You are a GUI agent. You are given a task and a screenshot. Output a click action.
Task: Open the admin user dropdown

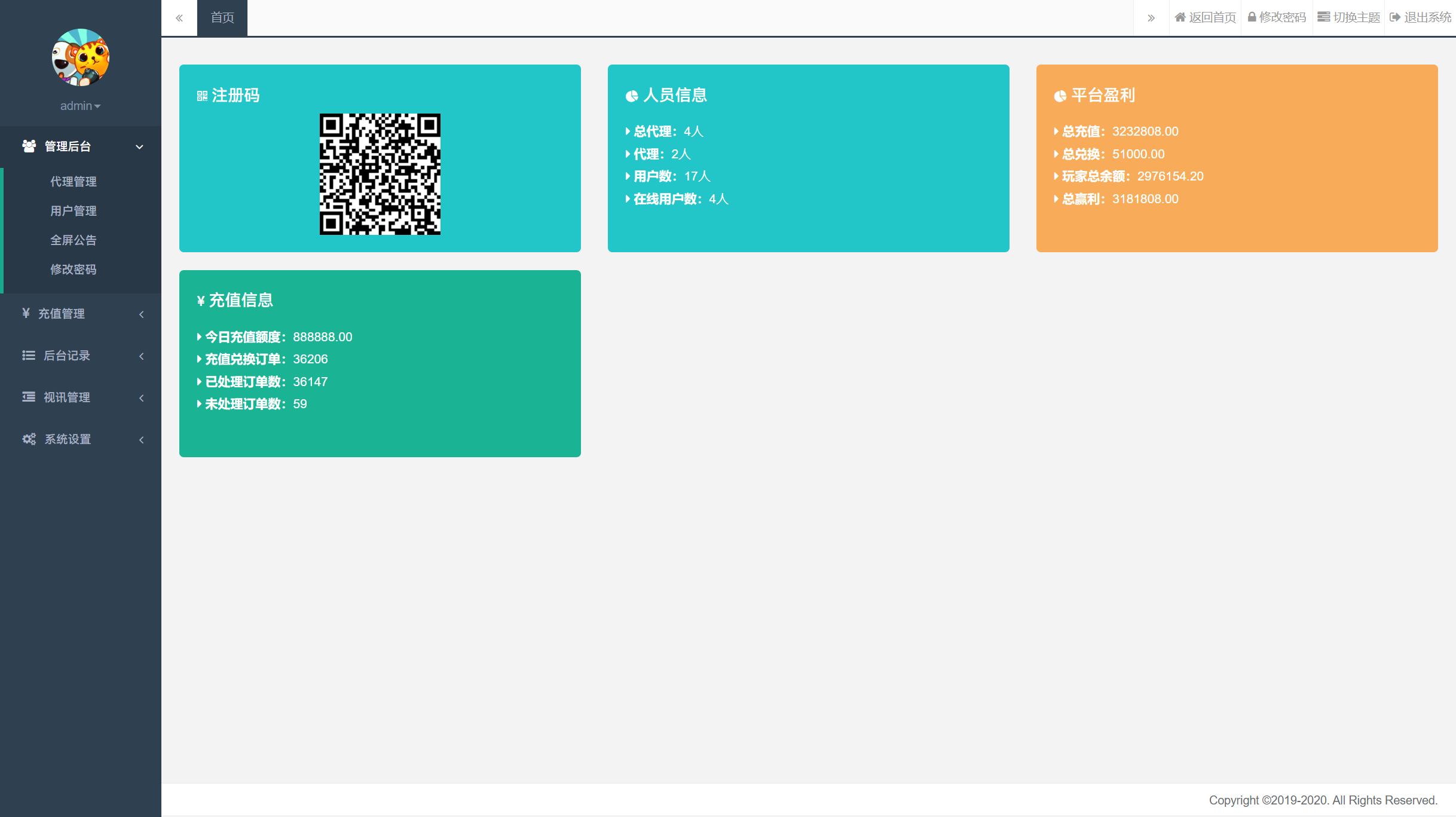coord(80,106)
